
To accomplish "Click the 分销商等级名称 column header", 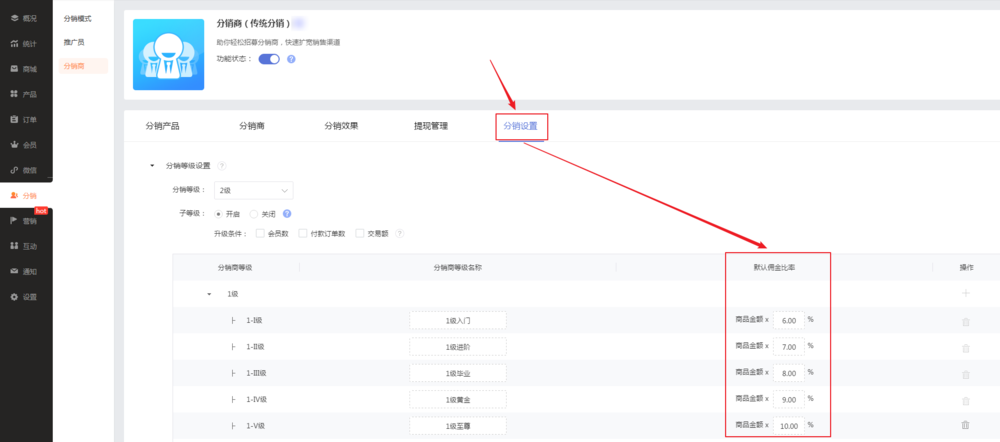I will coord(457,268).
